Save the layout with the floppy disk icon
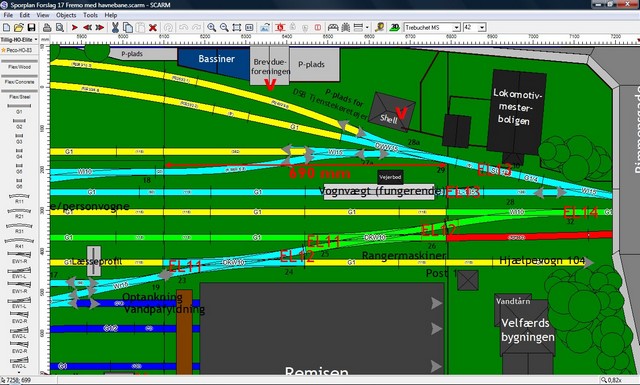The height and width of the screenshot is (385, 640). click(x=31, y=27)
